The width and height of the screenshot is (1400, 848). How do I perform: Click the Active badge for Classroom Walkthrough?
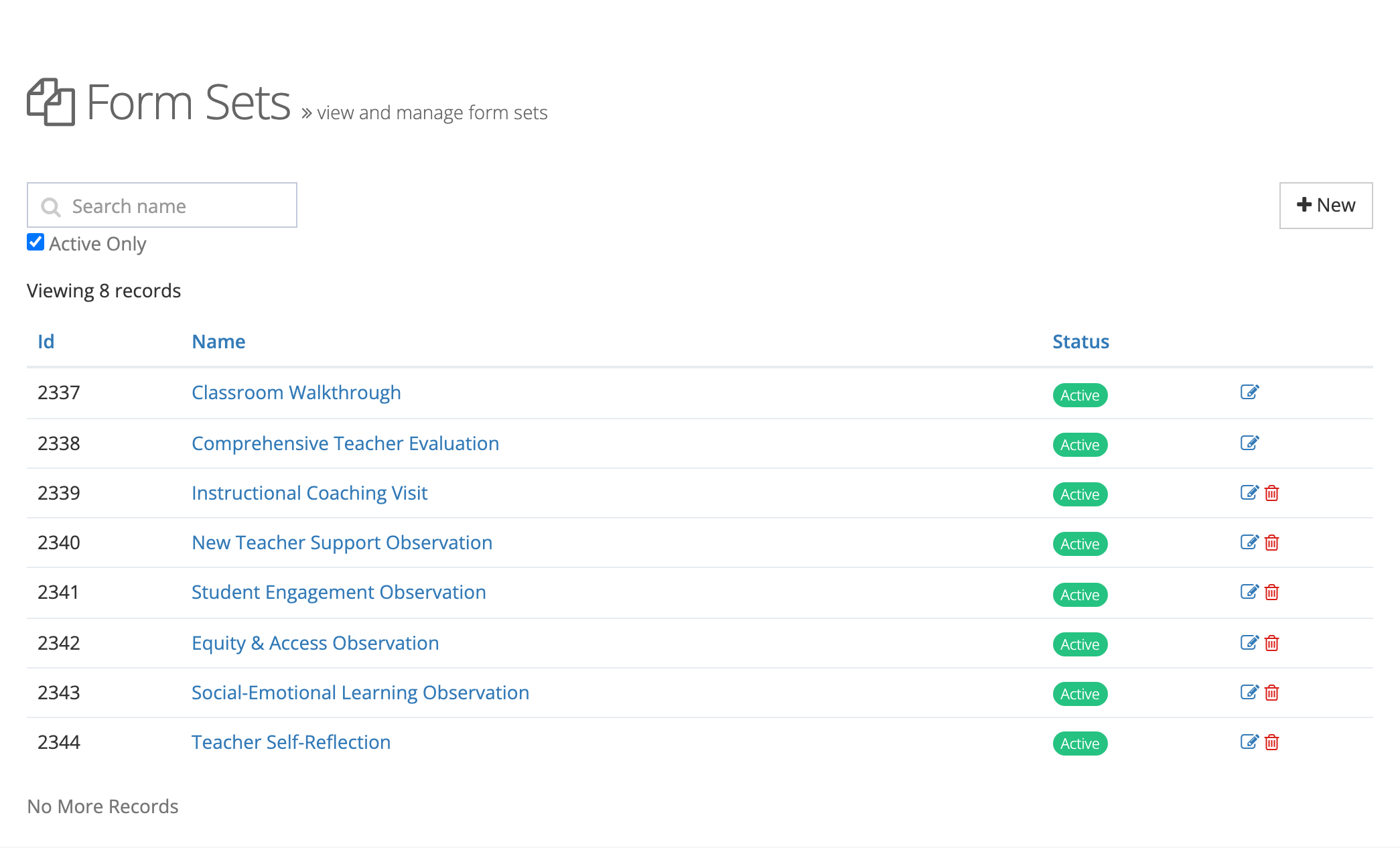click(x=1080, y=395)
